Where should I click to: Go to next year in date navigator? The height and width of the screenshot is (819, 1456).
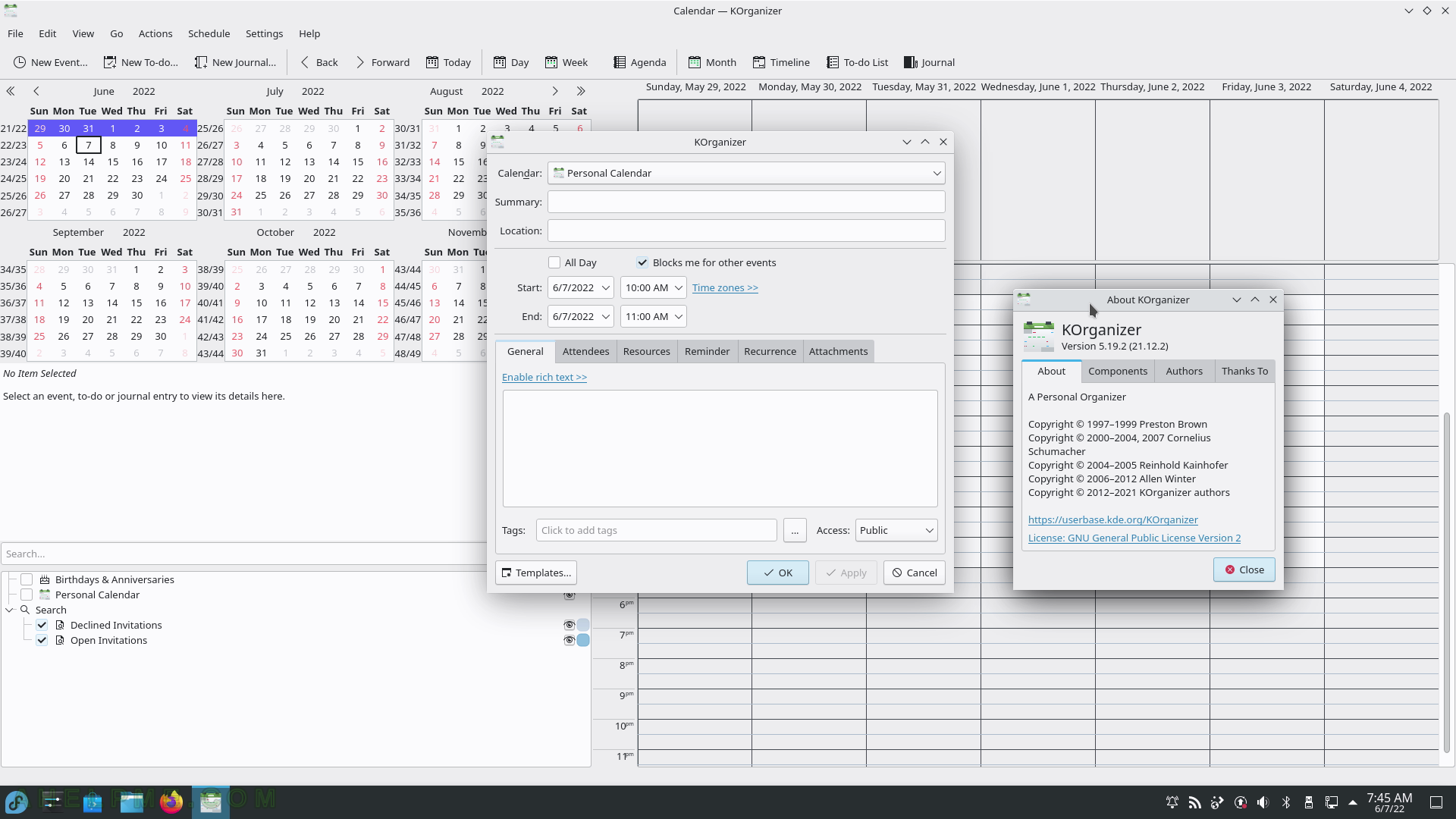click(x=581, y=91)
